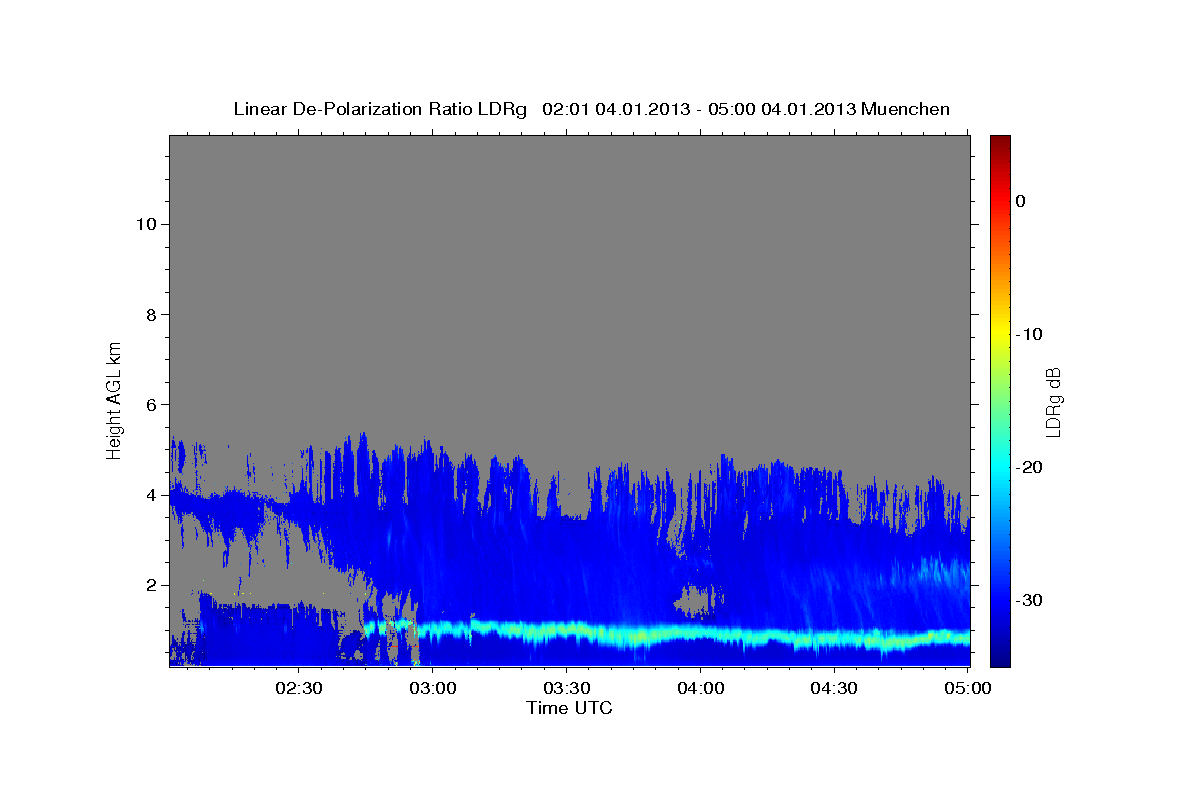Screen dimensions: 1200x800
Task: Click the small gray gap in blue cloud near 04:00
Action: [697, 600]
